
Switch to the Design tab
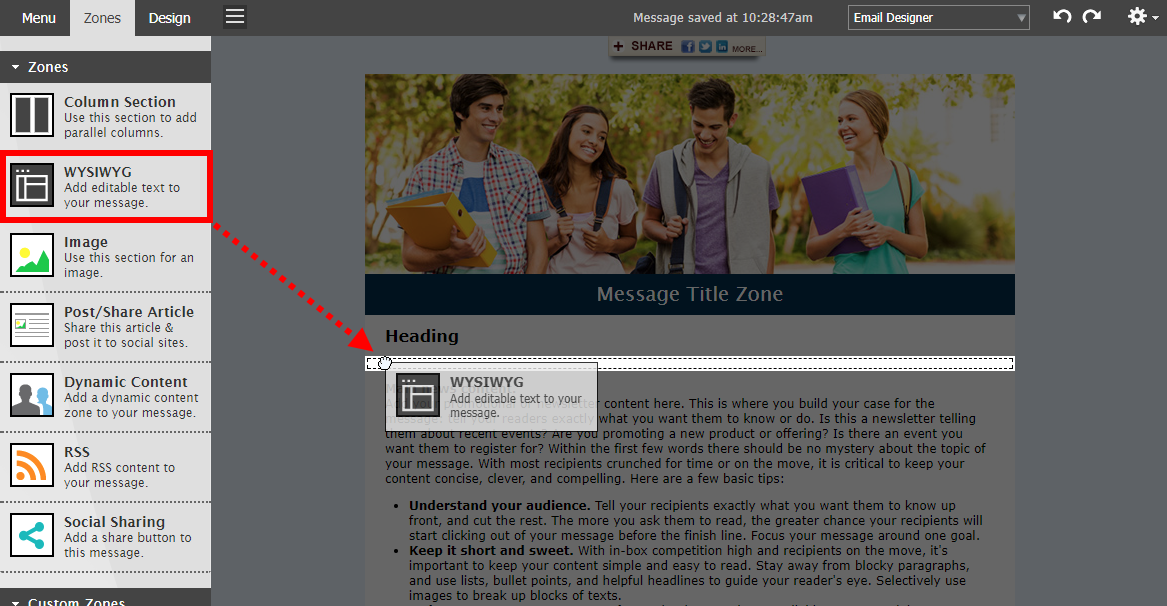(169, 17)
